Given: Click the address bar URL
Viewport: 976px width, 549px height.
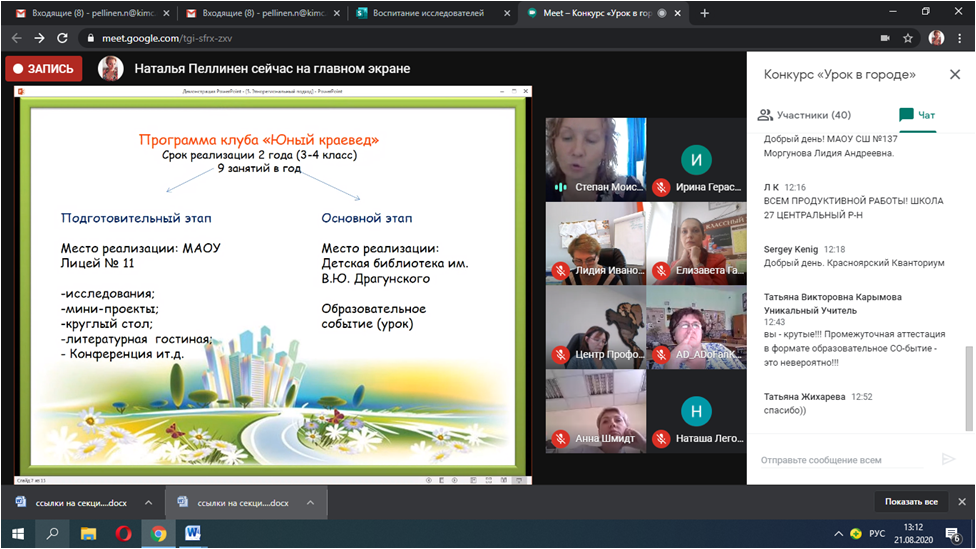Looking at the screenshot, I should pos(167,38).
